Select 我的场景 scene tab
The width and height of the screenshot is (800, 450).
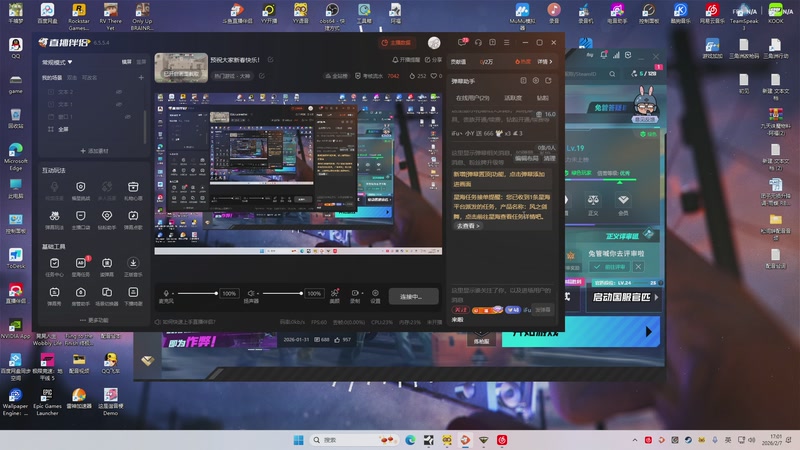(x=52, y=78)
